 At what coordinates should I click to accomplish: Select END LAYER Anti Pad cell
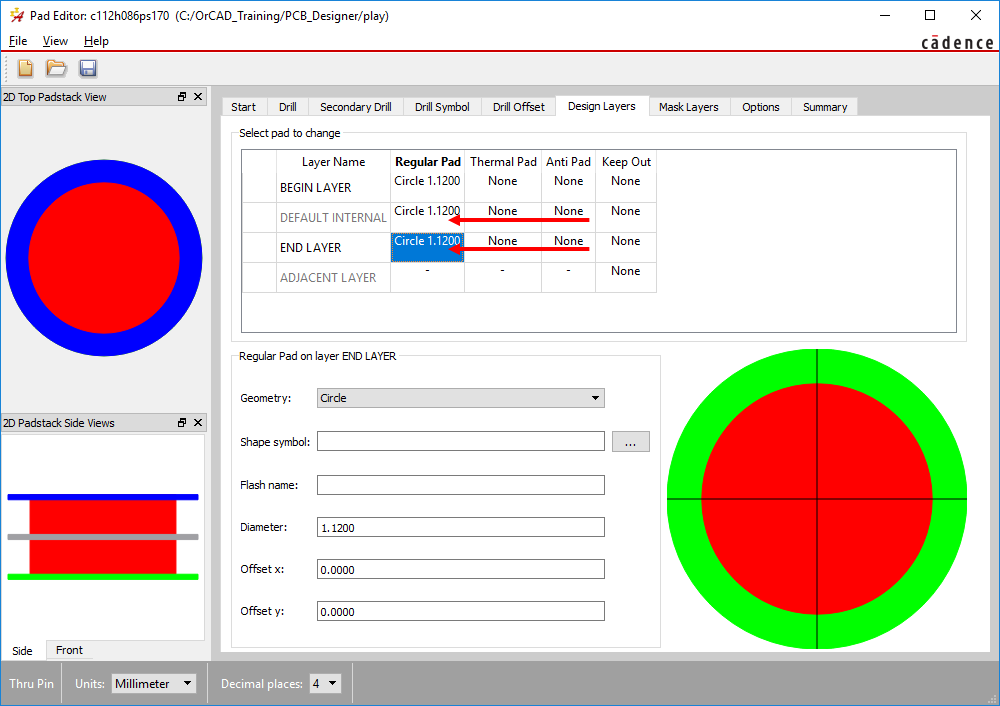pyautogui.click(x=568, y=247)
